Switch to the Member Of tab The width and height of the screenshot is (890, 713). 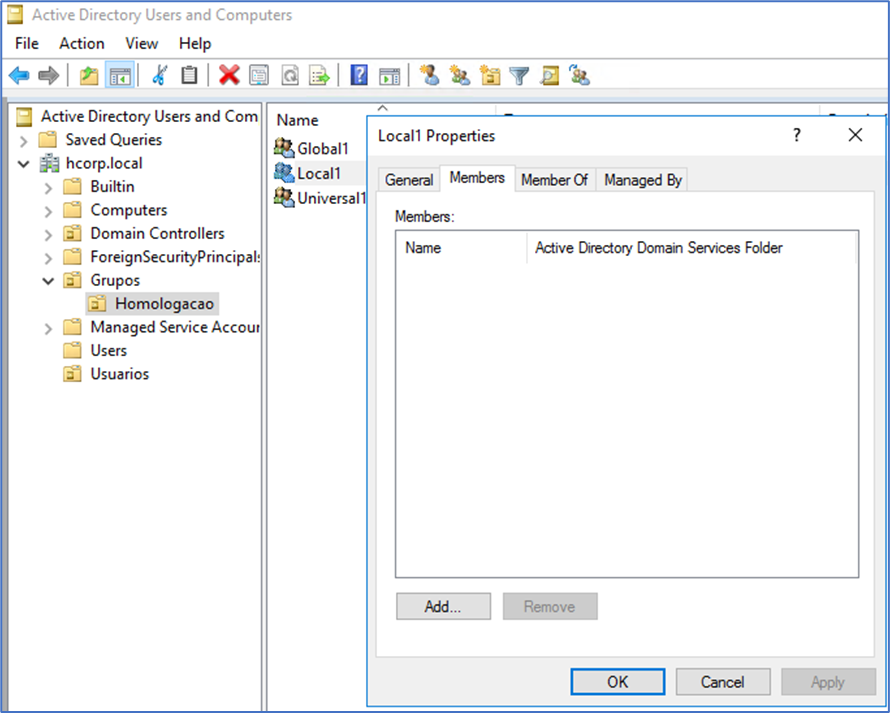[554, 180]
